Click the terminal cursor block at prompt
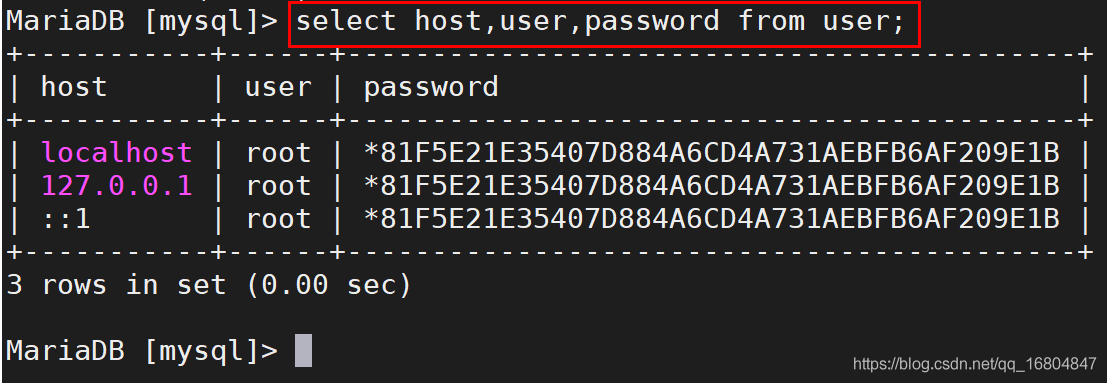 (303, 350)
